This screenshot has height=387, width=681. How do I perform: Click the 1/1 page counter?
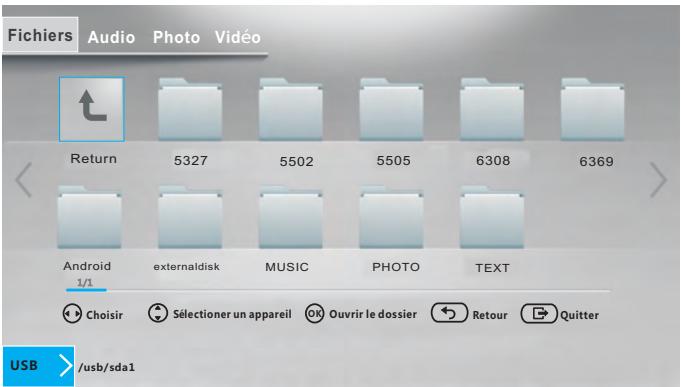85,283
